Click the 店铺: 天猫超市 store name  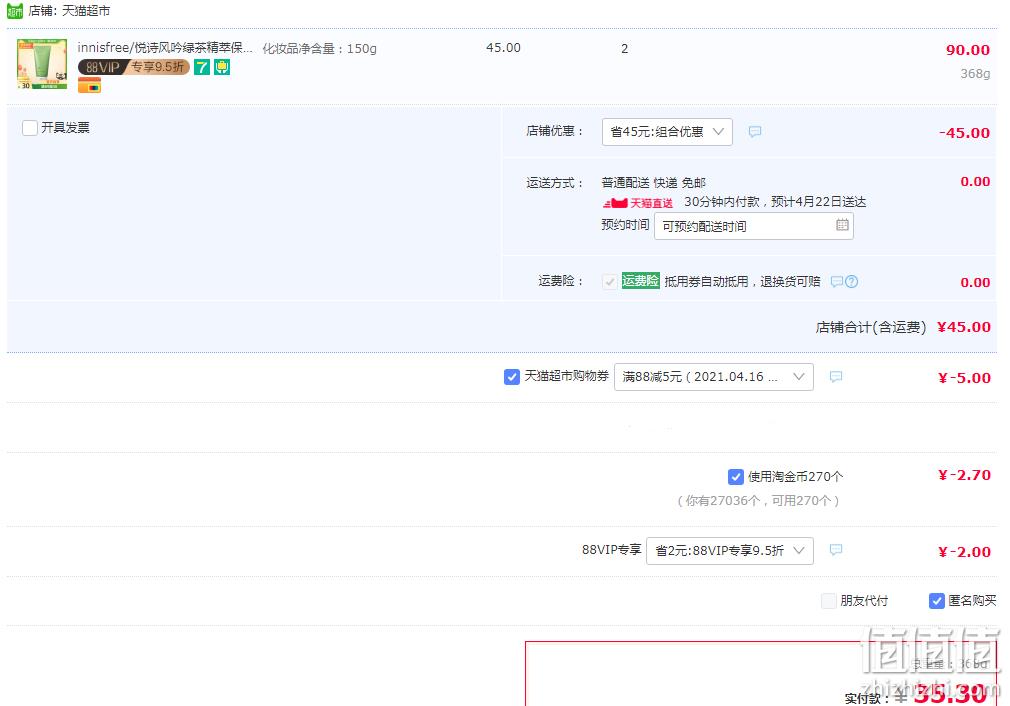tap(69, 11)
